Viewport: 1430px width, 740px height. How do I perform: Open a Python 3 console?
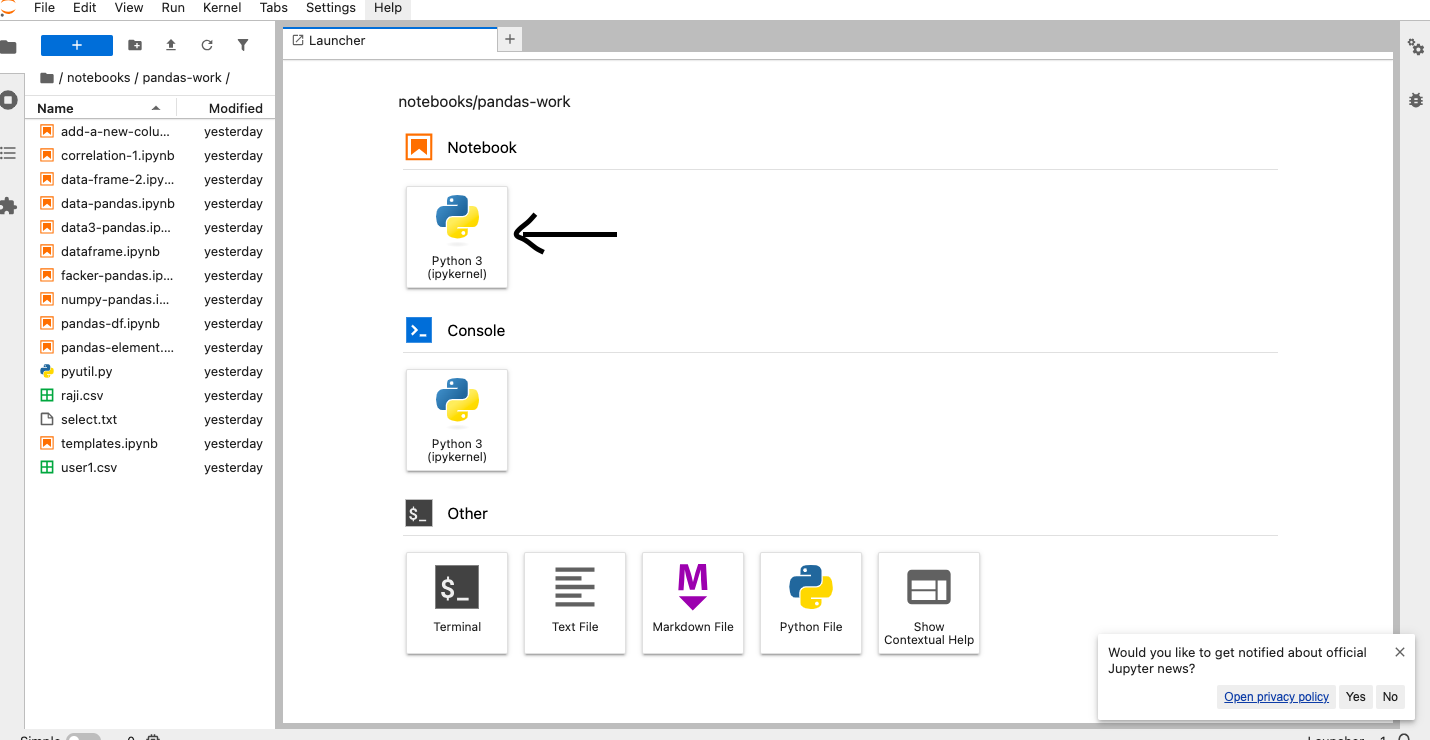point(457,420)
